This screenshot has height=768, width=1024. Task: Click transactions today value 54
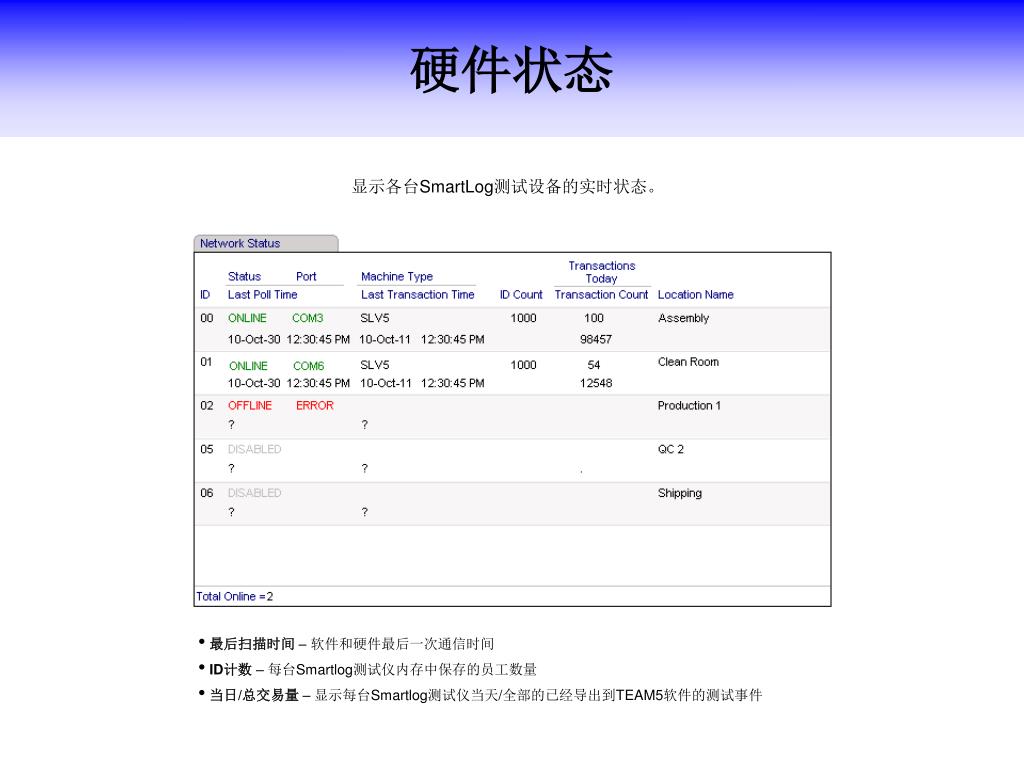click(x=594, y=365)
